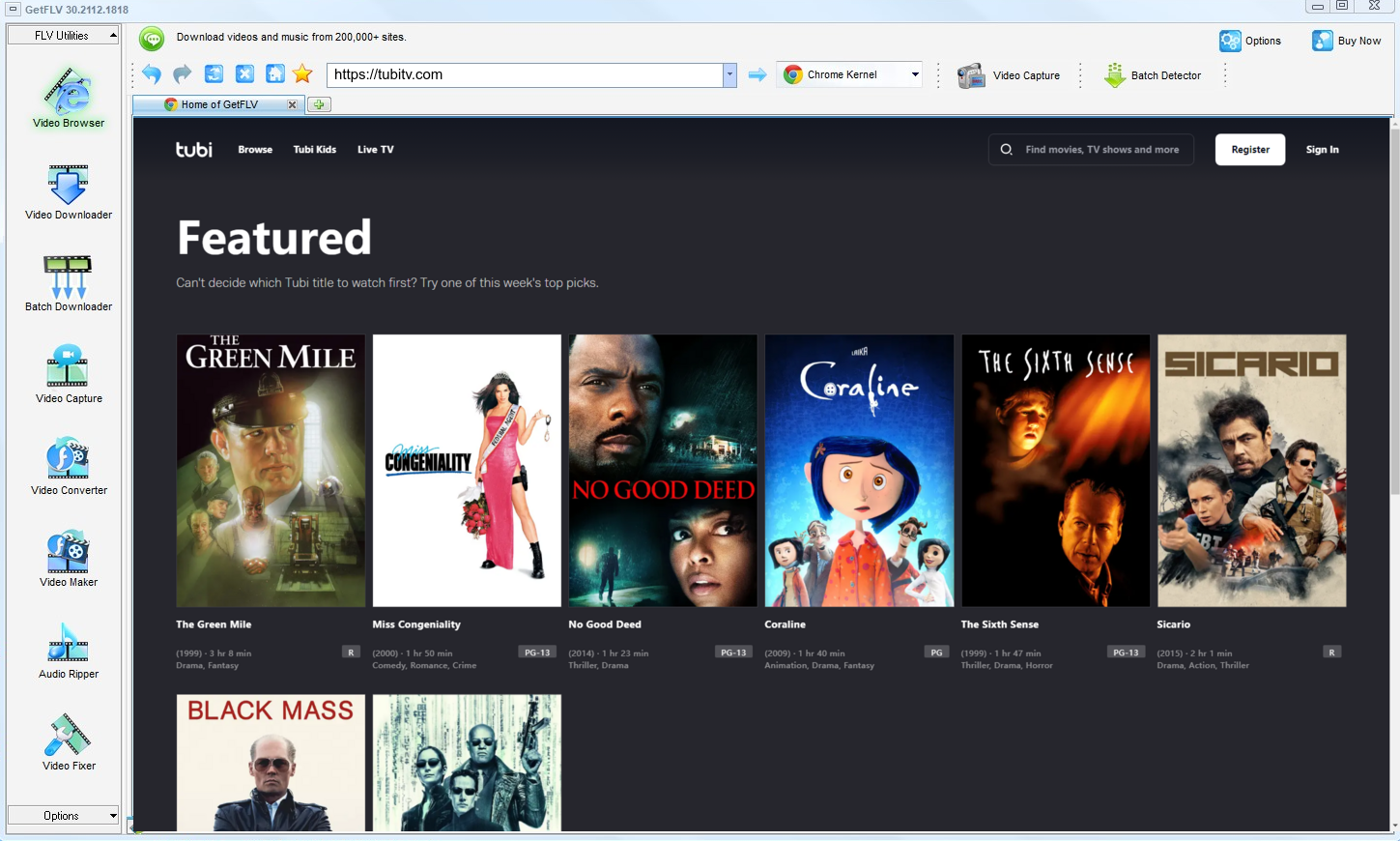Open the Video Fixer tool

tap(69, 741)
